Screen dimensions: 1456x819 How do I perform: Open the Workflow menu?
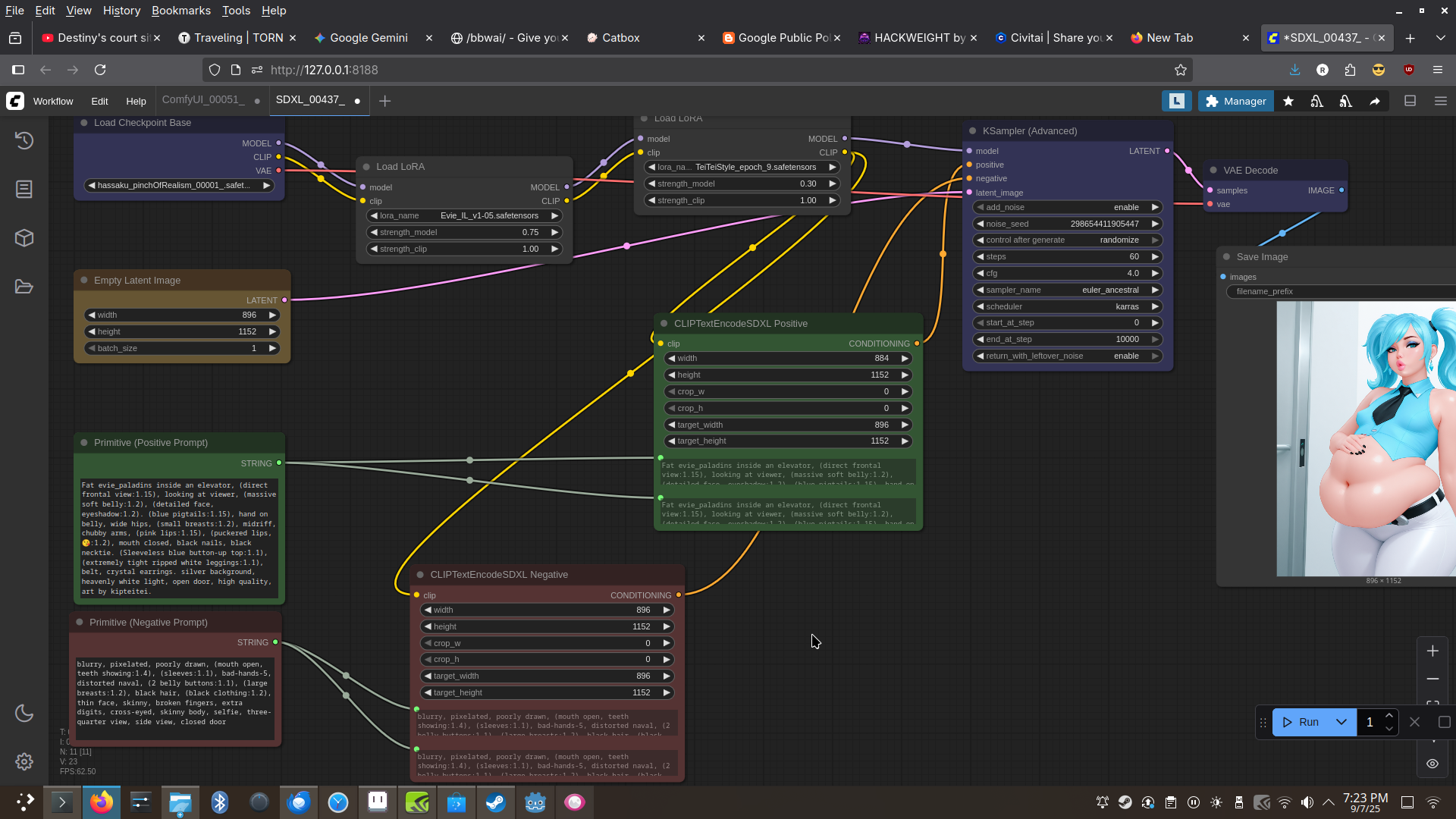(53, 101)
